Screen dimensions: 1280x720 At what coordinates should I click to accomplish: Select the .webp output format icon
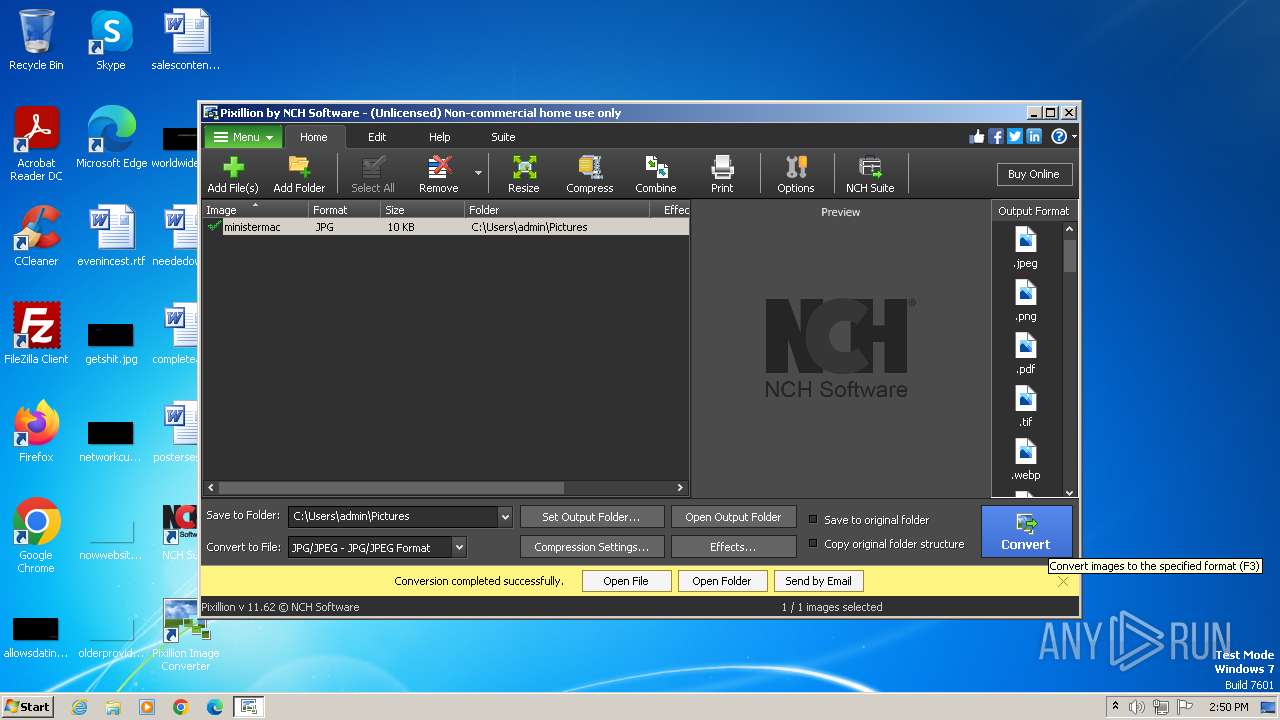click(x=1026, y=460)
